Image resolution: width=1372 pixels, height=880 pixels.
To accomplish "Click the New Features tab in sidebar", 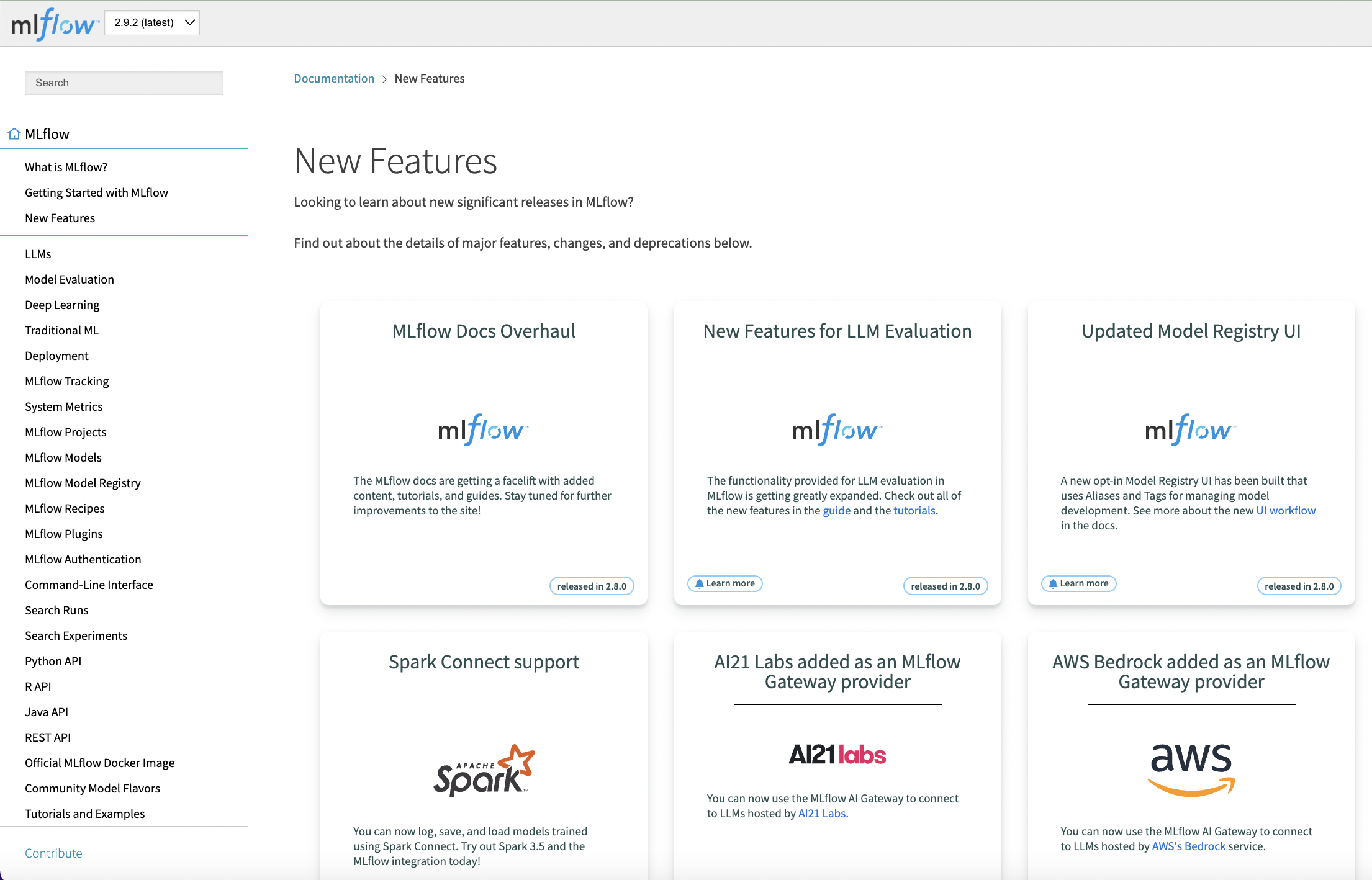I will point(60,217).
